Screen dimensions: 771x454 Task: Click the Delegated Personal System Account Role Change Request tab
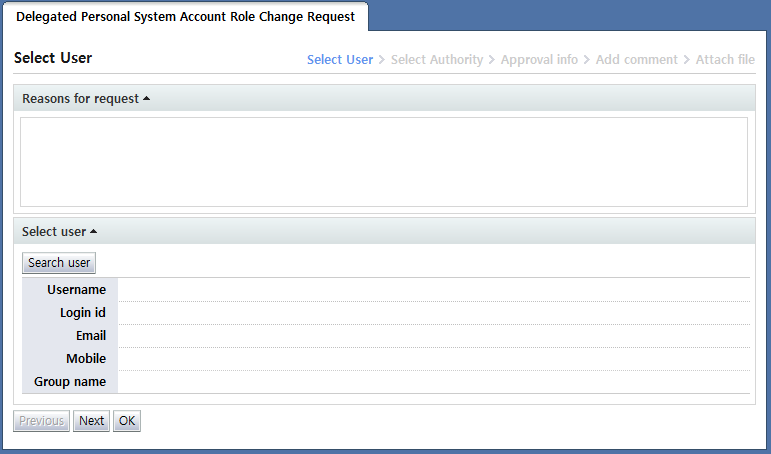[x=185, y=17]
